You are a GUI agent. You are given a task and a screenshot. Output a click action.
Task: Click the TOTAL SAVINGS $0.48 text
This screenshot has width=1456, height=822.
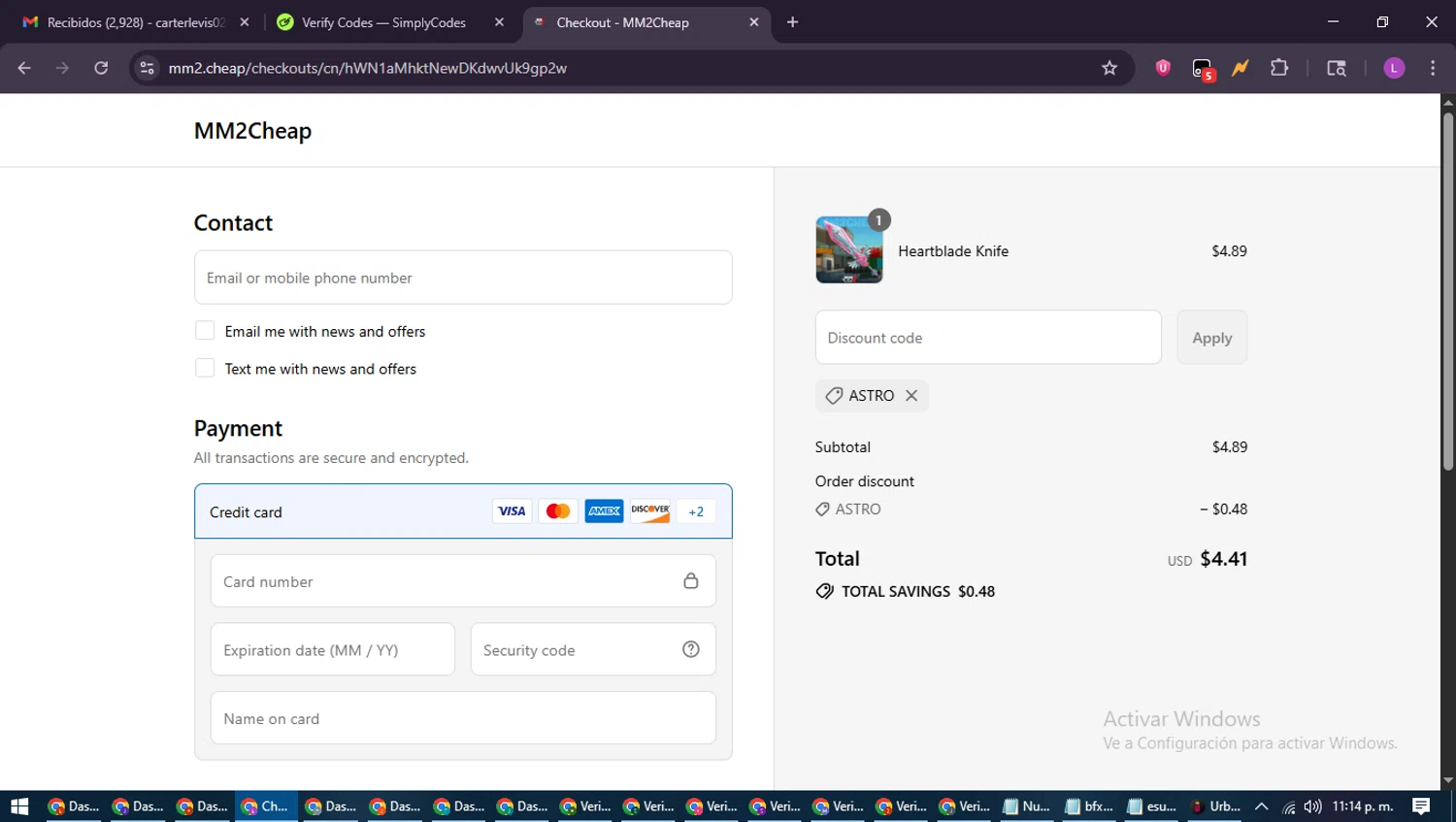[917, 591]
